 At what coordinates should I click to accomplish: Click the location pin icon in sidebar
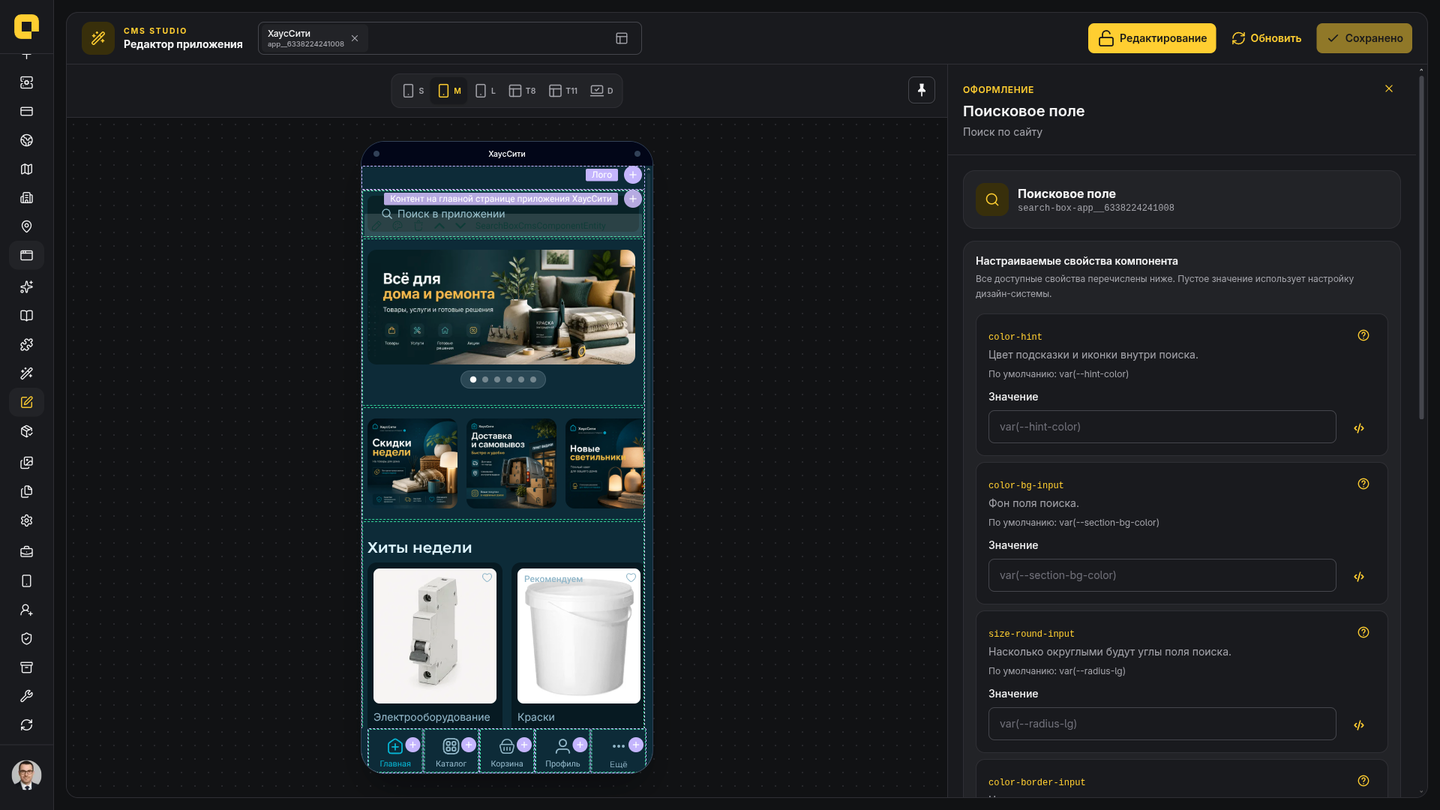click(x=27, y=227)
